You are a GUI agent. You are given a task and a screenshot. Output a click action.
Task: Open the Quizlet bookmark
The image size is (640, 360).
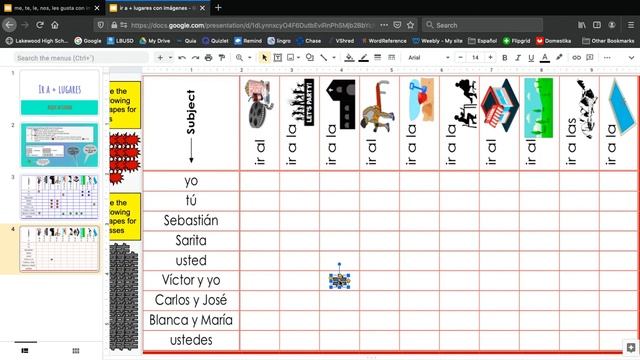click(215, 41)
